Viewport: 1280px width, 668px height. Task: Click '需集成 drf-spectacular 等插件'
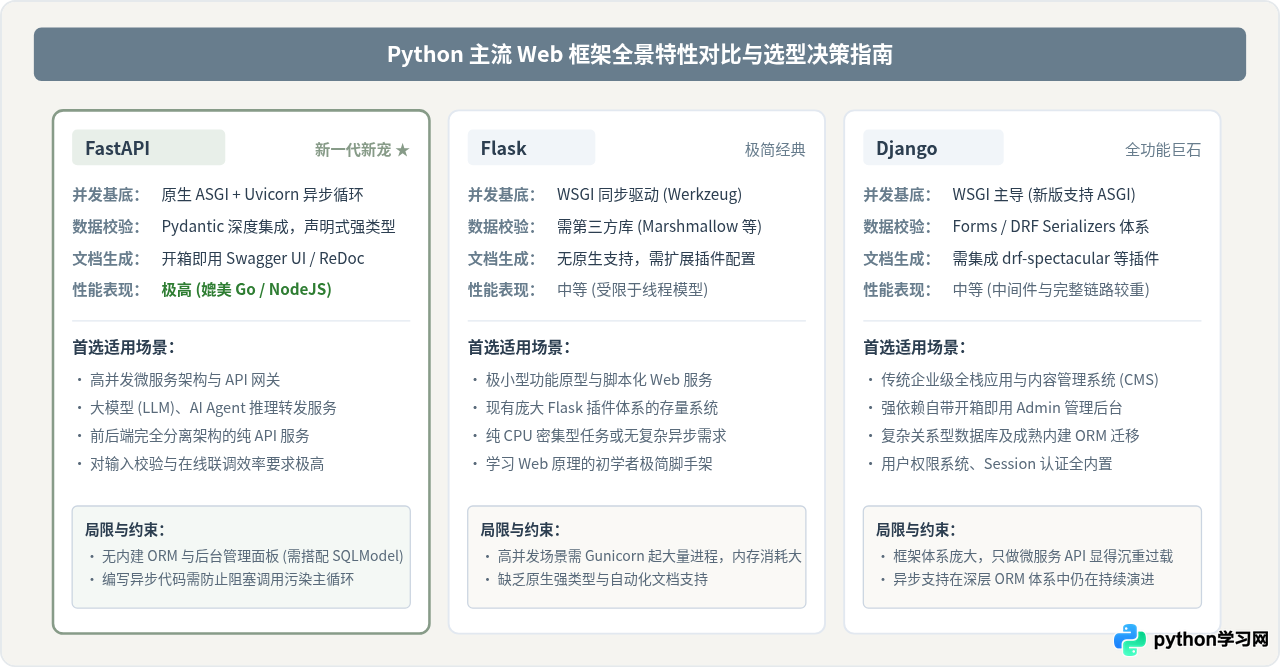(1056, 259)
